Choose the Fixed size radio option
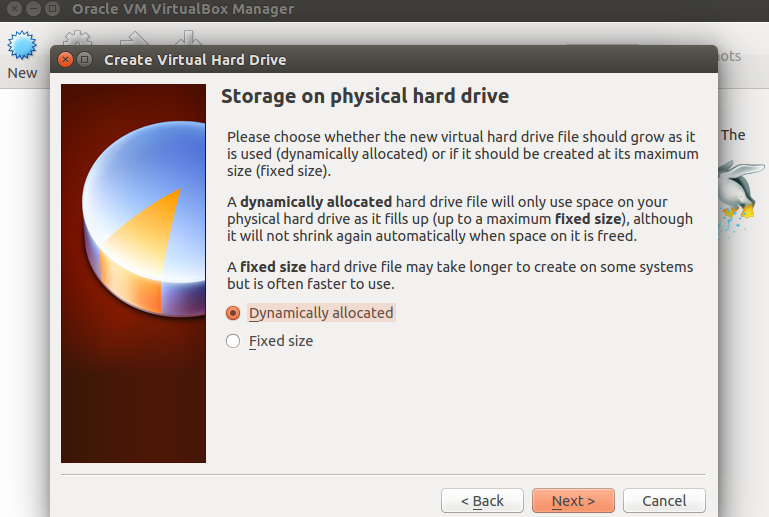 pos(233,341)
